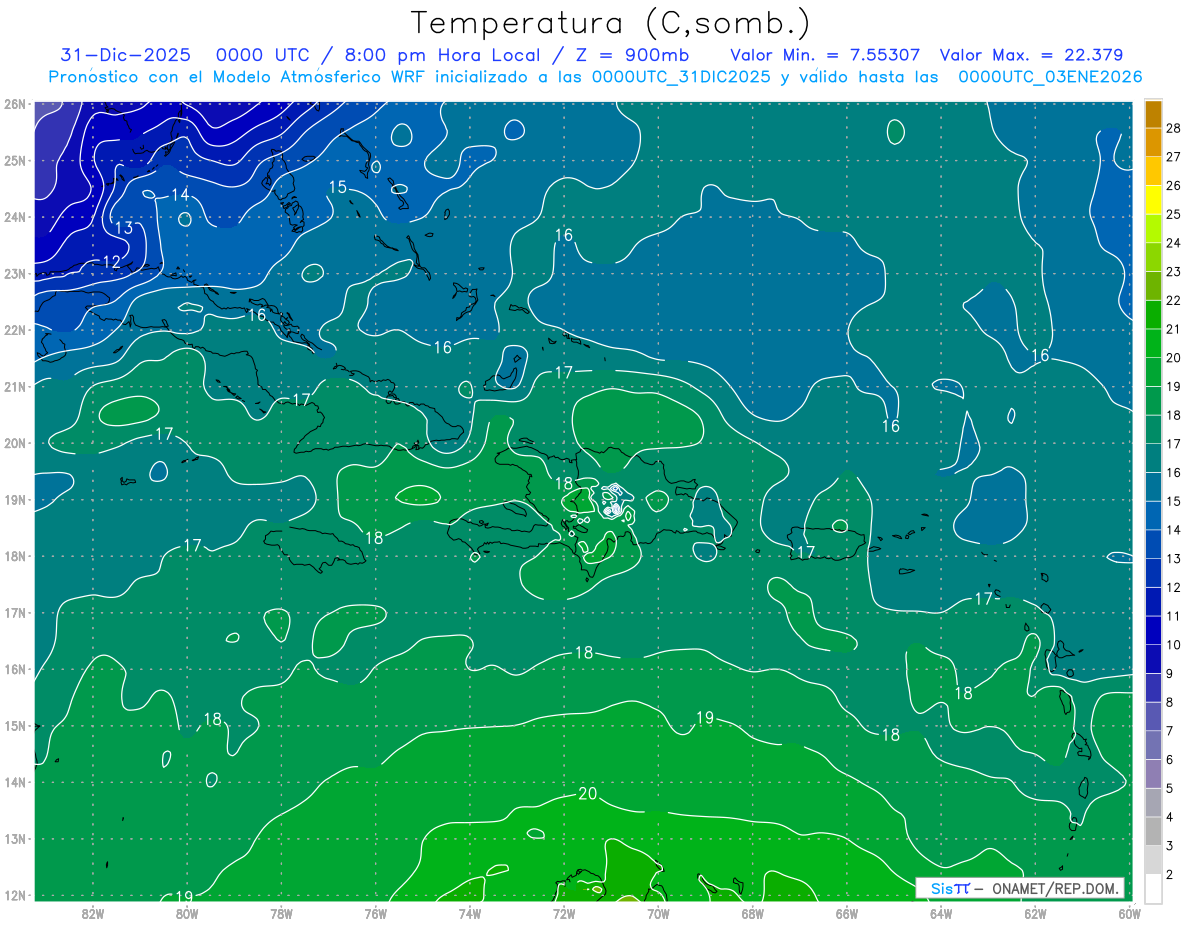
Task: Click the '14' isotherm contour label on map
Action: [180, 195]
